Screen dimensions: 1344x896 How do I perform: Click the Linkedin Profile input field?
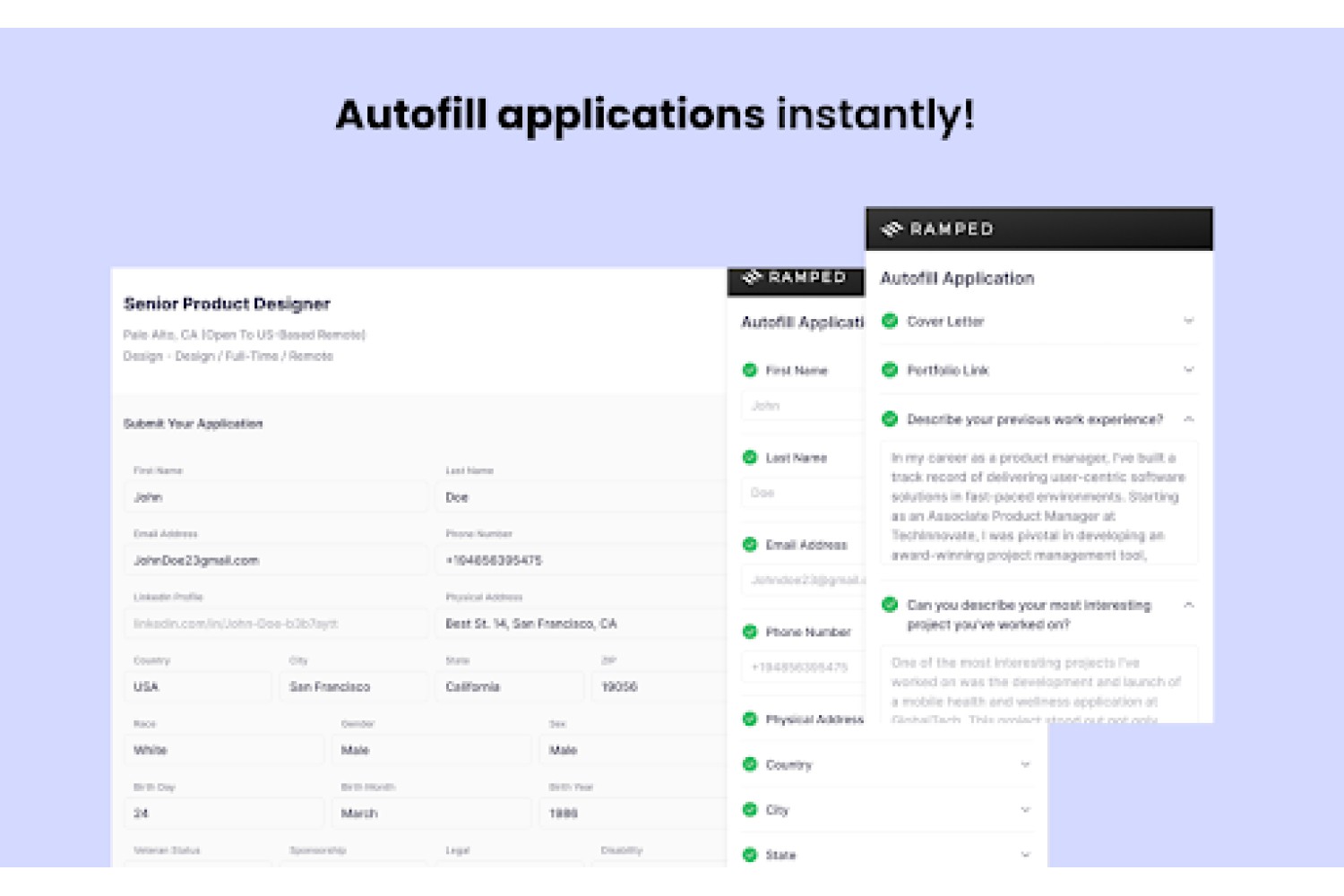276,623
